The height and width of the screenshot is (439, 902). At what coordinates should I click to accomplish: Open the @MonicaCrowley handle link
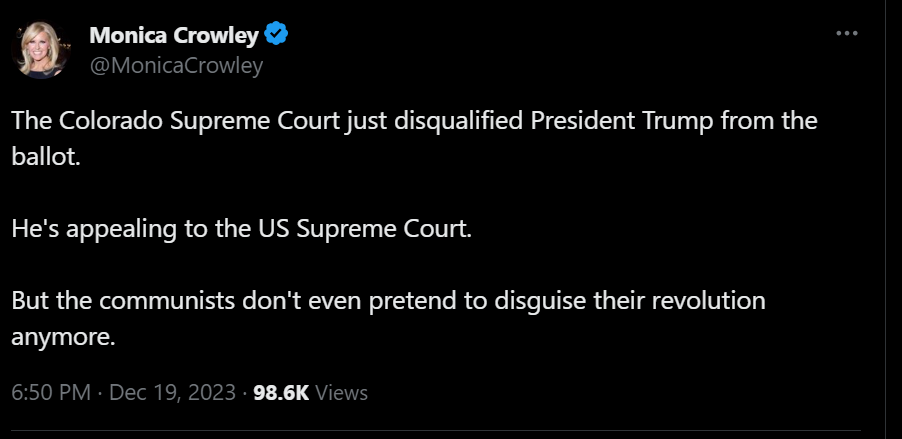[176, 66]
